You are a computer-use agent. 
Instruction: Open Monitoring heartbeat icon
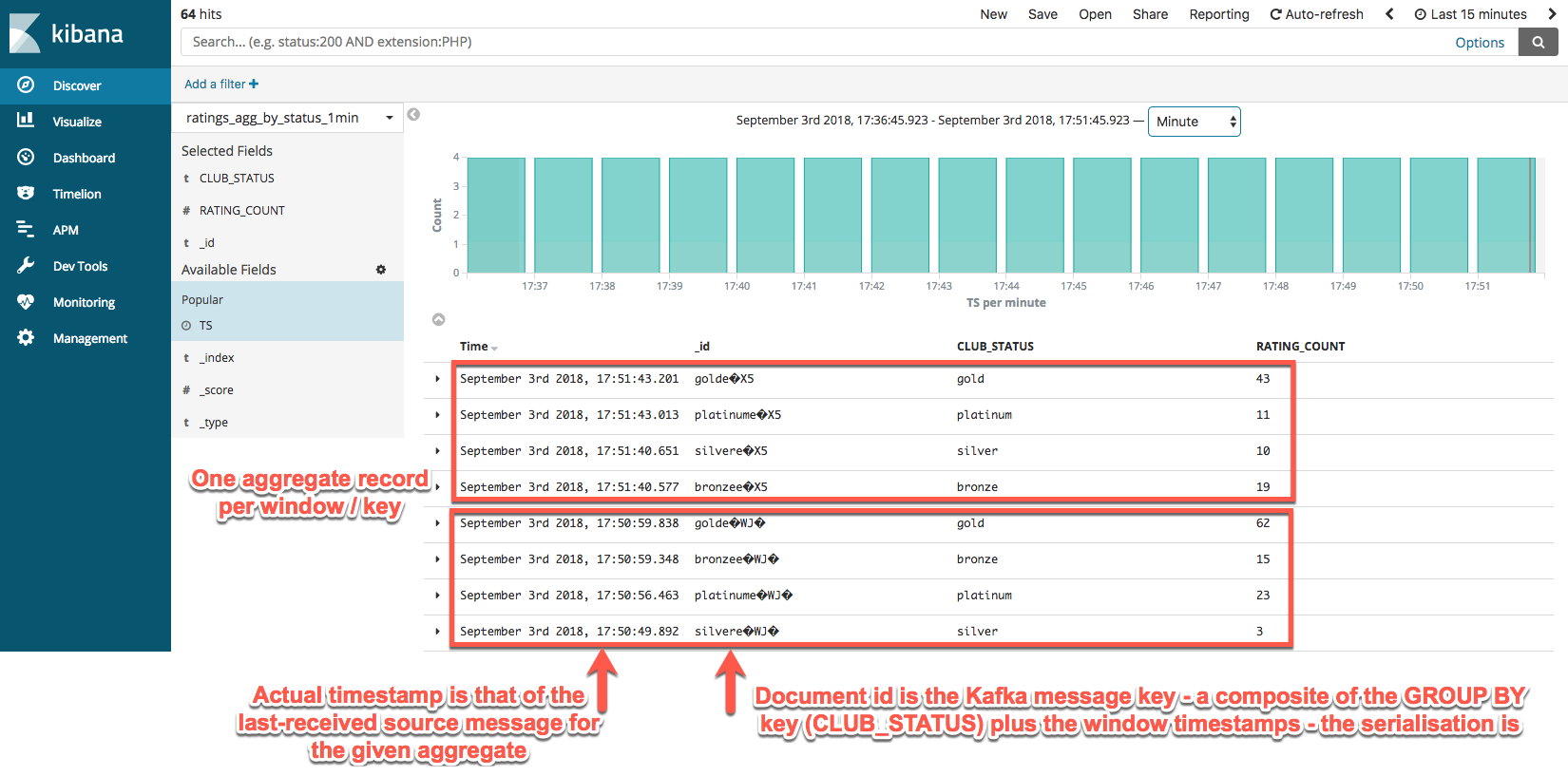tap(26, 302)
